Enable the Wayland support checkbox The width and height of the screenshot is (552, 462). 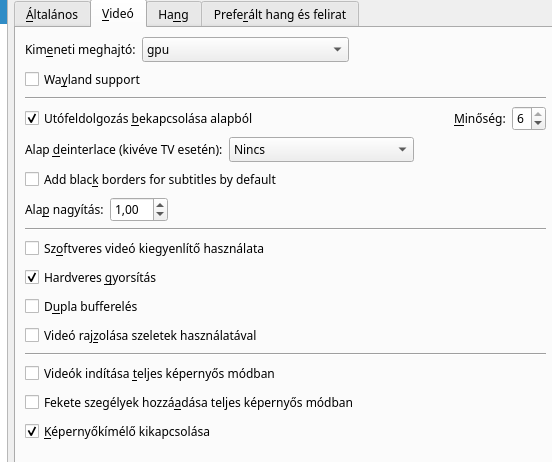[32, 79]
